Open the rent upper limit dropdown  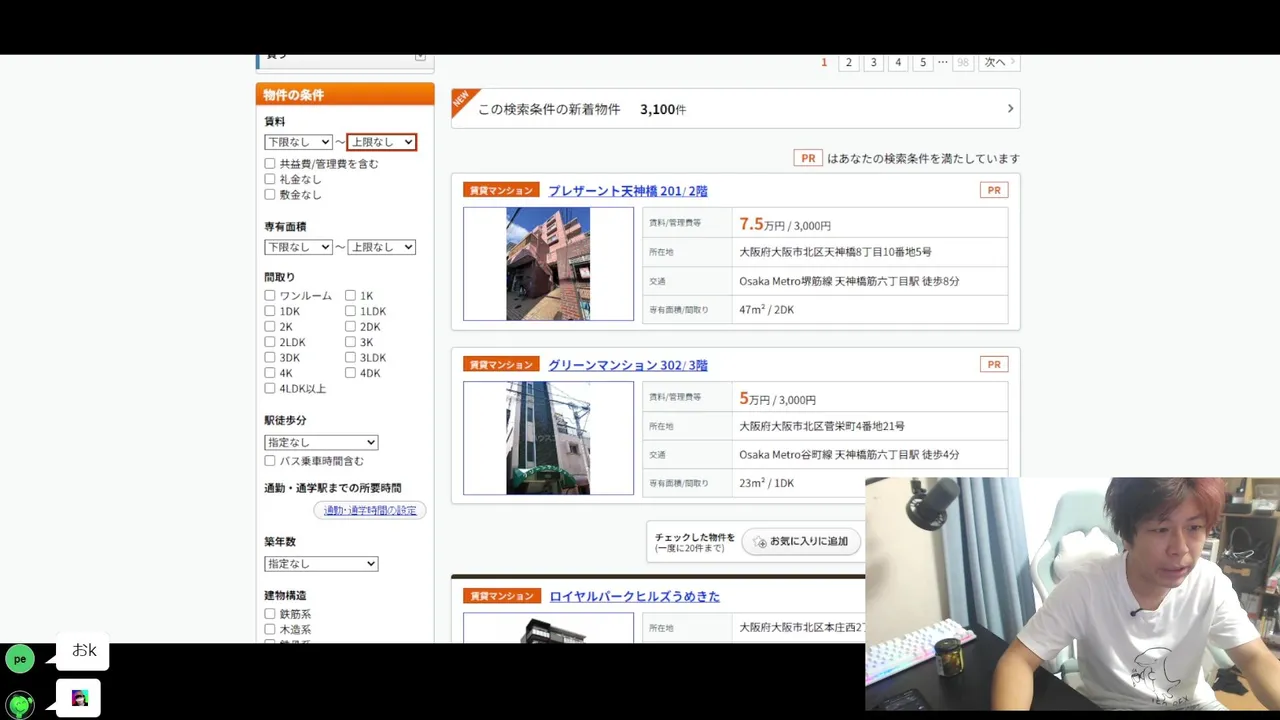381,142
